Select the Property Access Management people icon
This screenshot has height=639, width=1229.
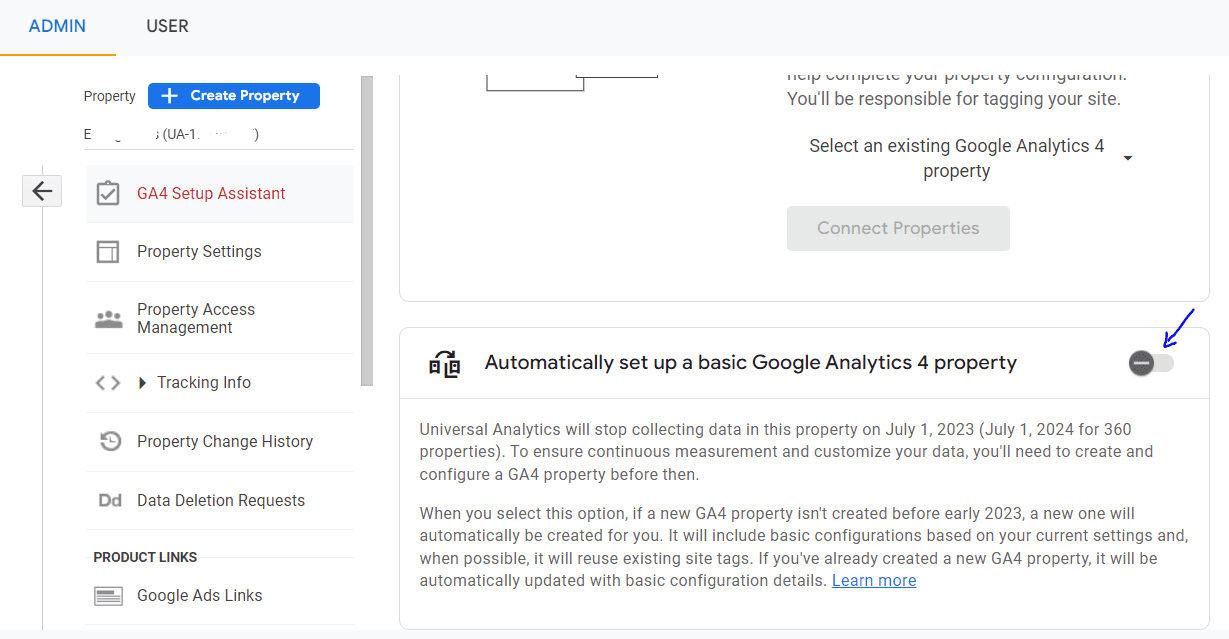coord(109,317)
